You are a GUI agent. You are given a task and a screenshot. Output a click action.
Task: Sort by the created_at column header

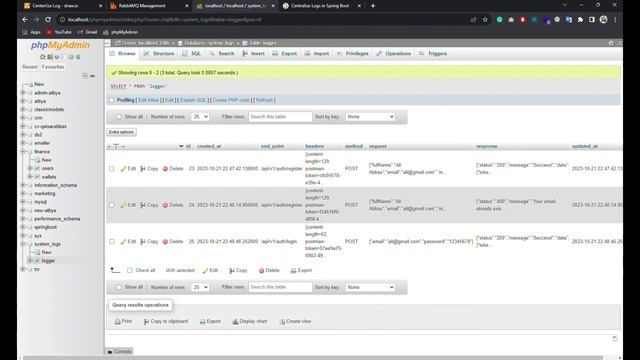coord(209,146)
